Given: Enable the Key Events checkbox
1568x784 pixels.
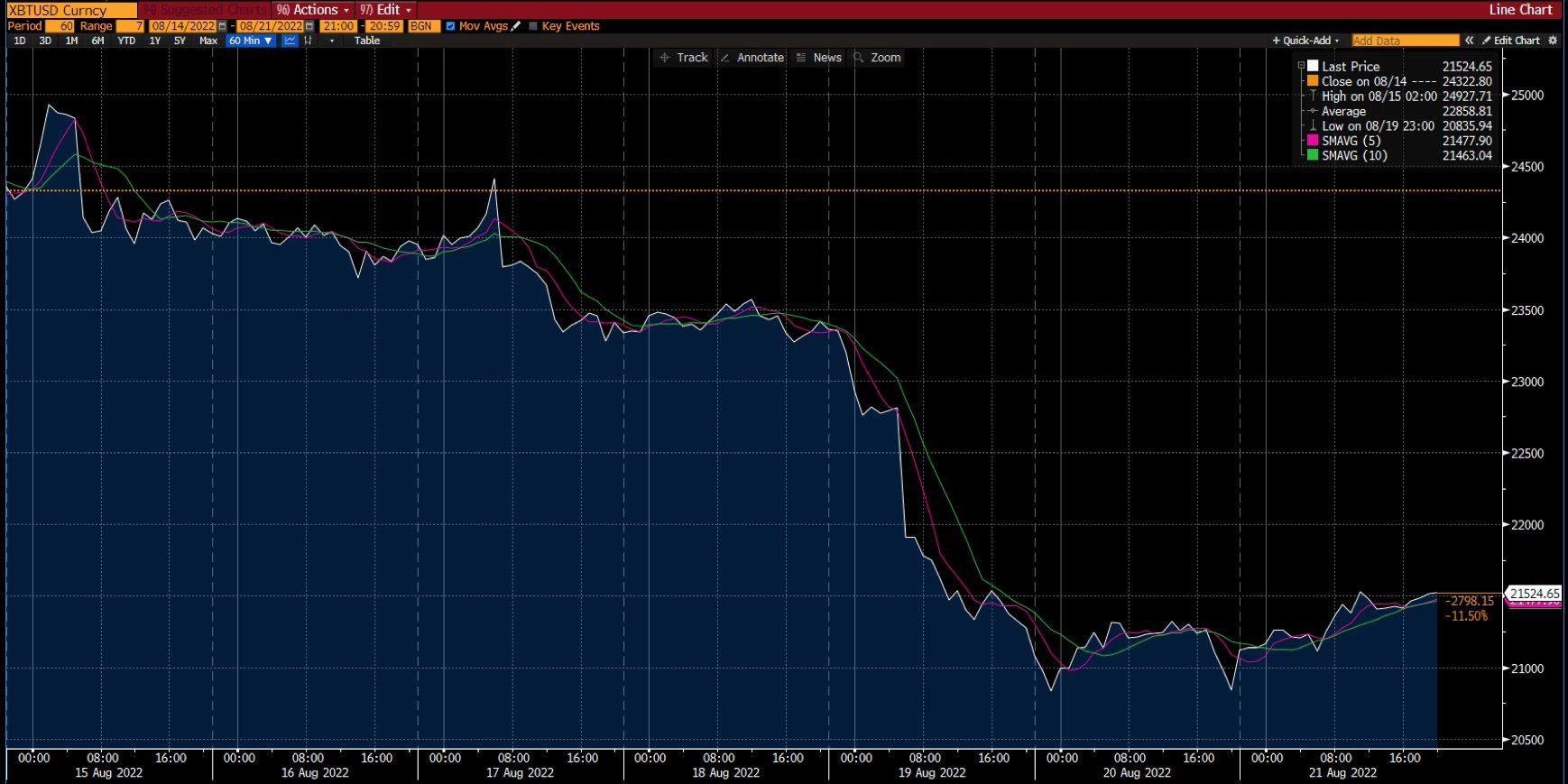Looking at the screenshot, I should tap(533, 26).
